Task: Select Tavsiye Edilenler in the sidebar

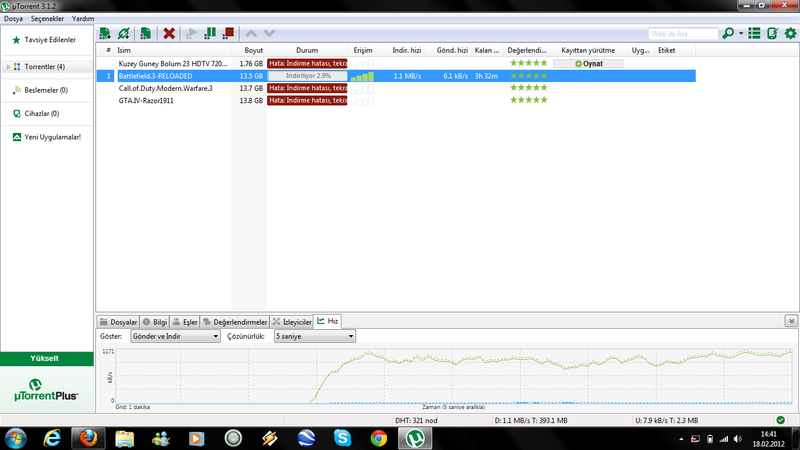Action: coord(50,40)
